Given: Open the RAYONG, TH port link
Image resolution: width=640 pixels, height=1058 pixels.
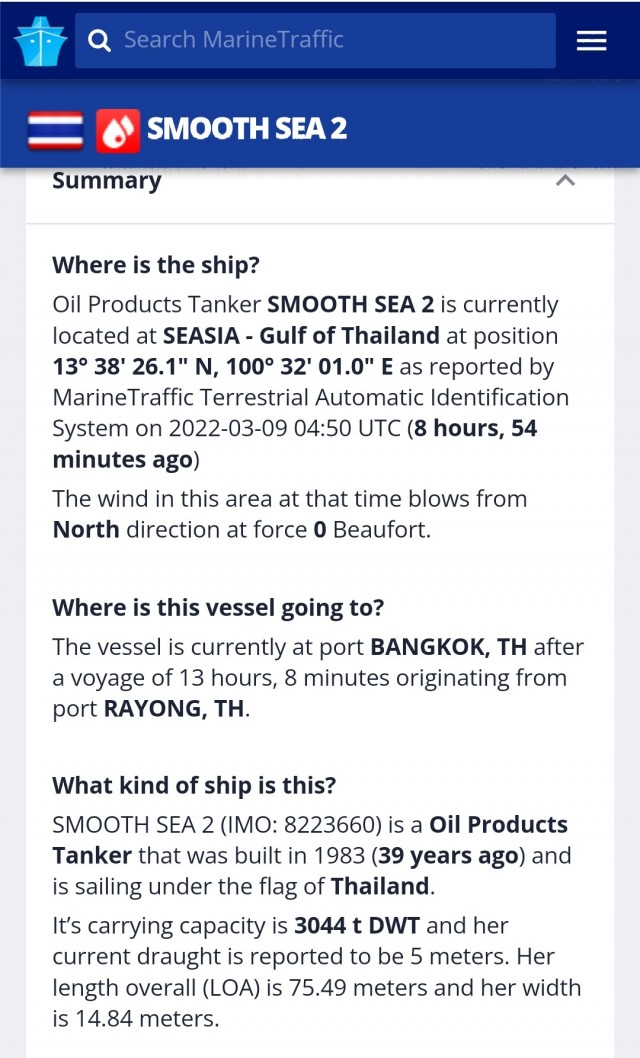Looking at the screenshot, I should 174,708.
